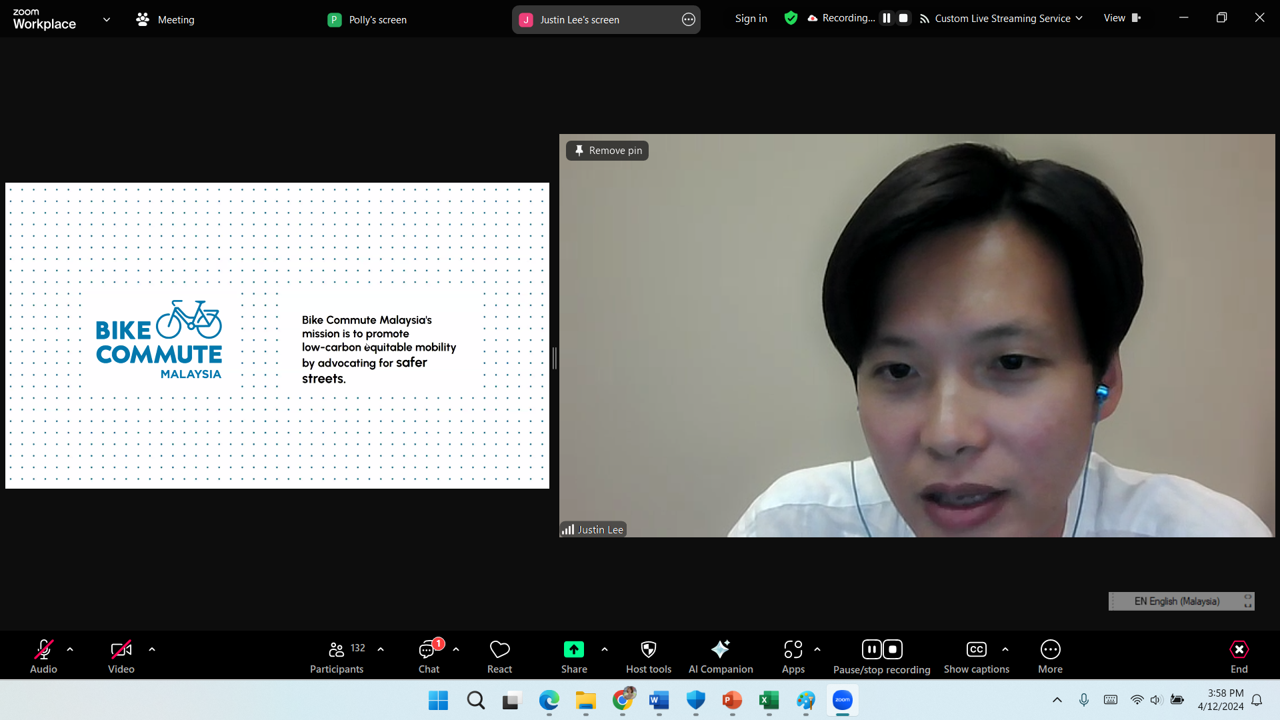This screenshot has height=720, width=1280.
Task: Toggle Show captions
Action: (x=976, y=656)
